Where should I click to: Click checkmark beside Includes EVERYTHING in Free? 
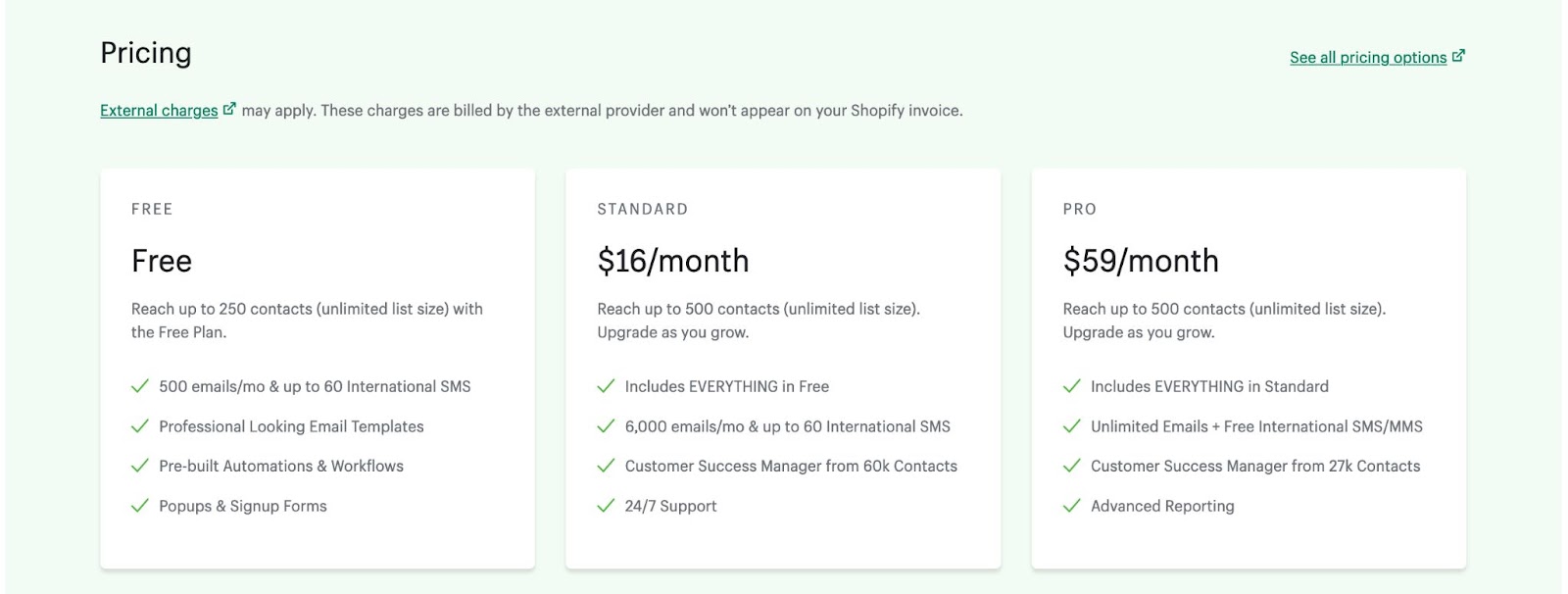606,386
